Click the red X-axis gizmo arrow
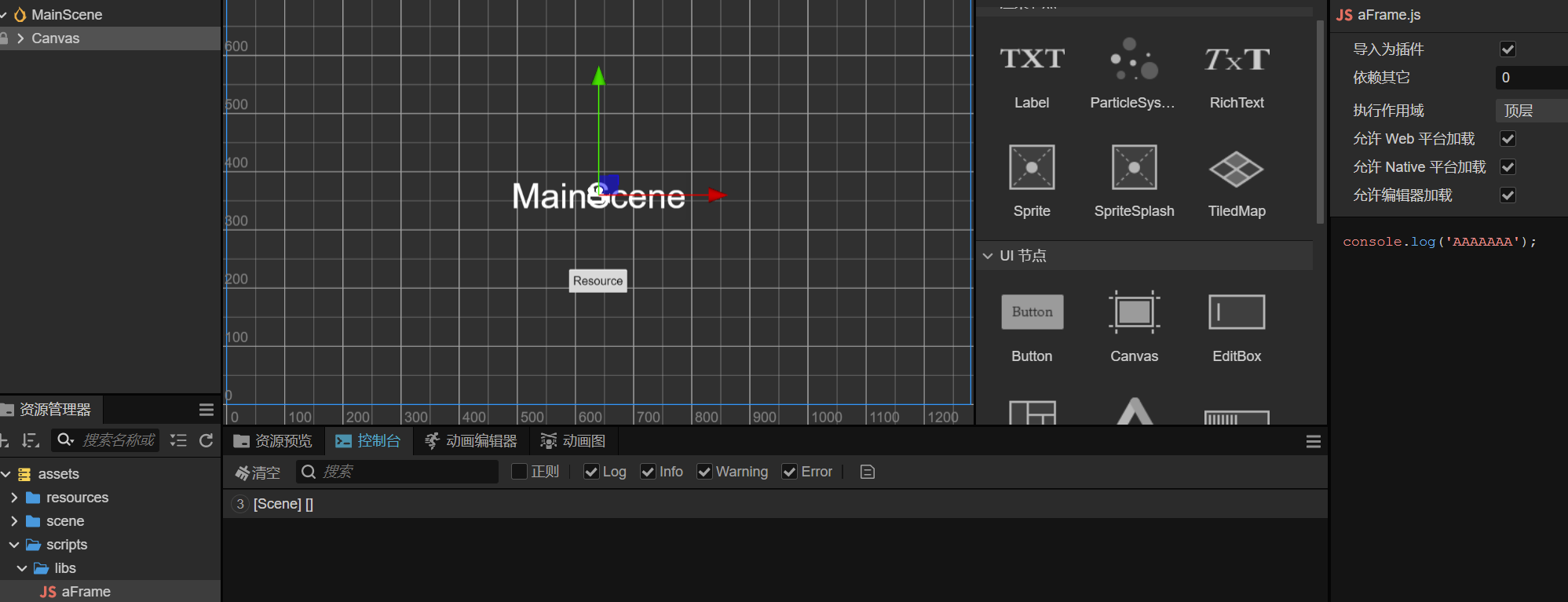Screen dimensions: 1568x602 tap(716, 195)
